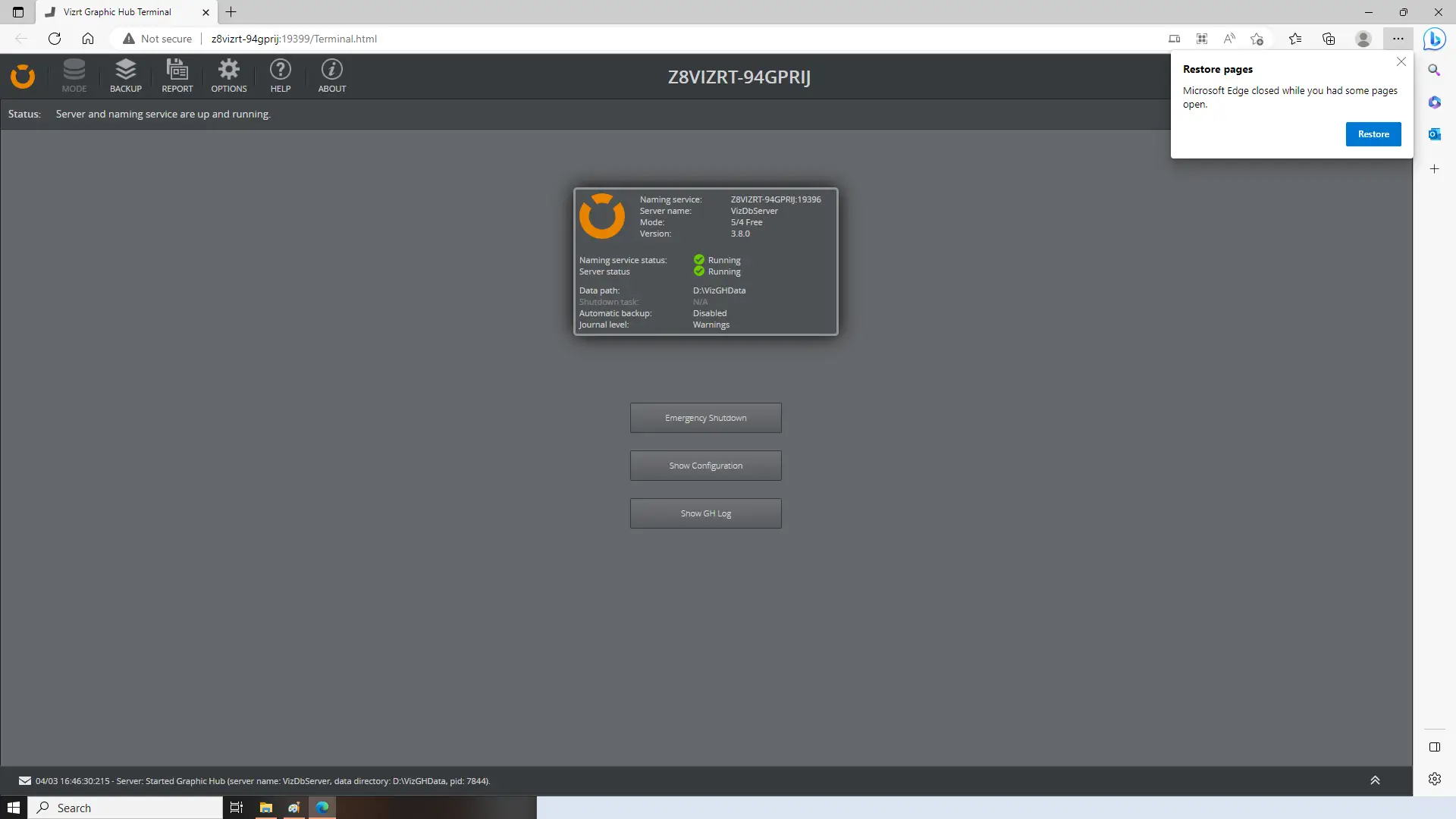
Task: Expand the log panel with double chevron
Action: [1375, 780]
